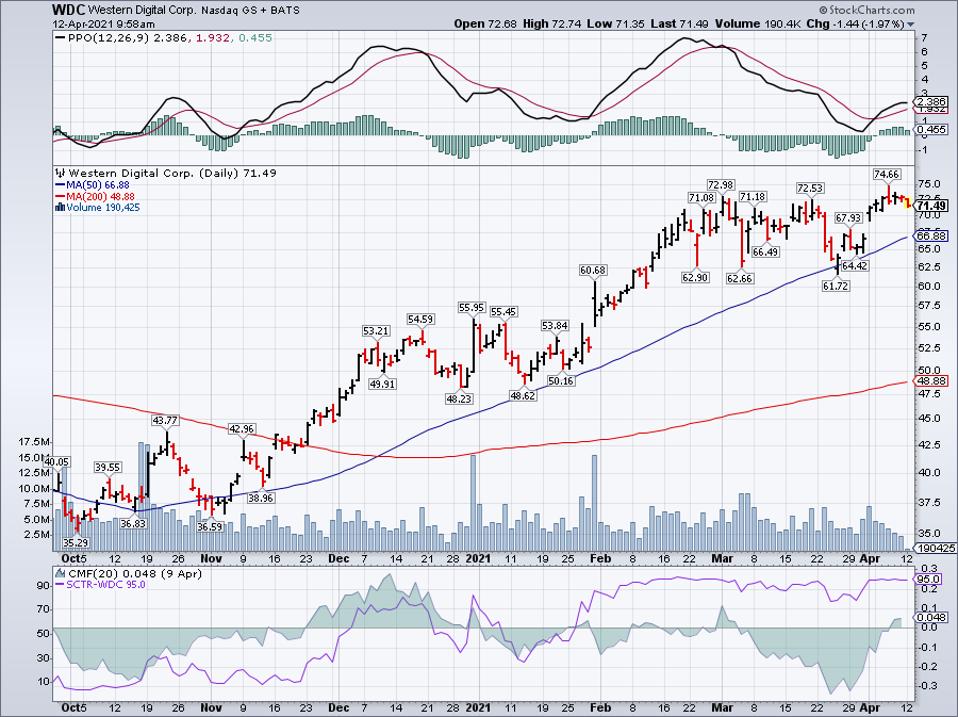Screen dimensions: 958x717
Task: Click the 55.95 price label
Action: [x=472, y=308]
